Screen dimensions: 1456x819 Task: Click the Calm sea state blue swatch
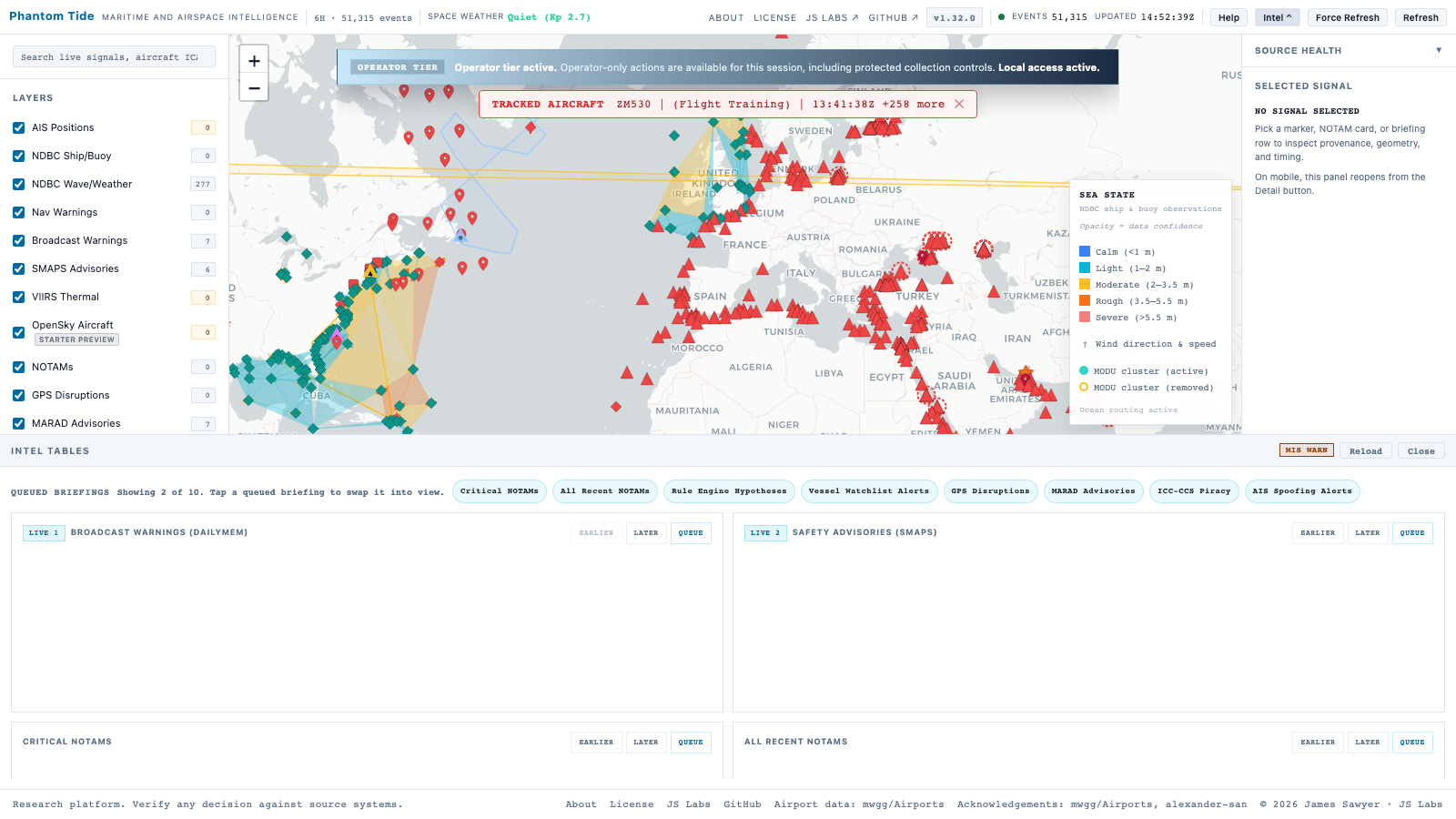[1085, 252]
